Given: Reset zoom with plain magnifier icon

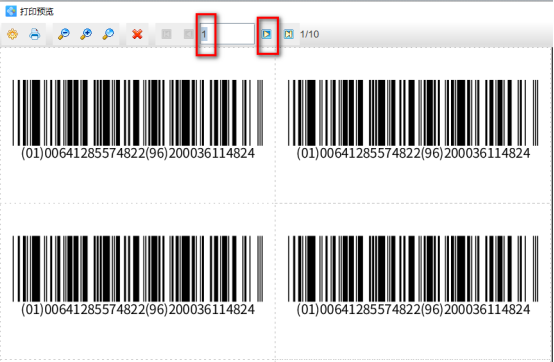Looking at the screenshot, I should (x=108, y=34).
